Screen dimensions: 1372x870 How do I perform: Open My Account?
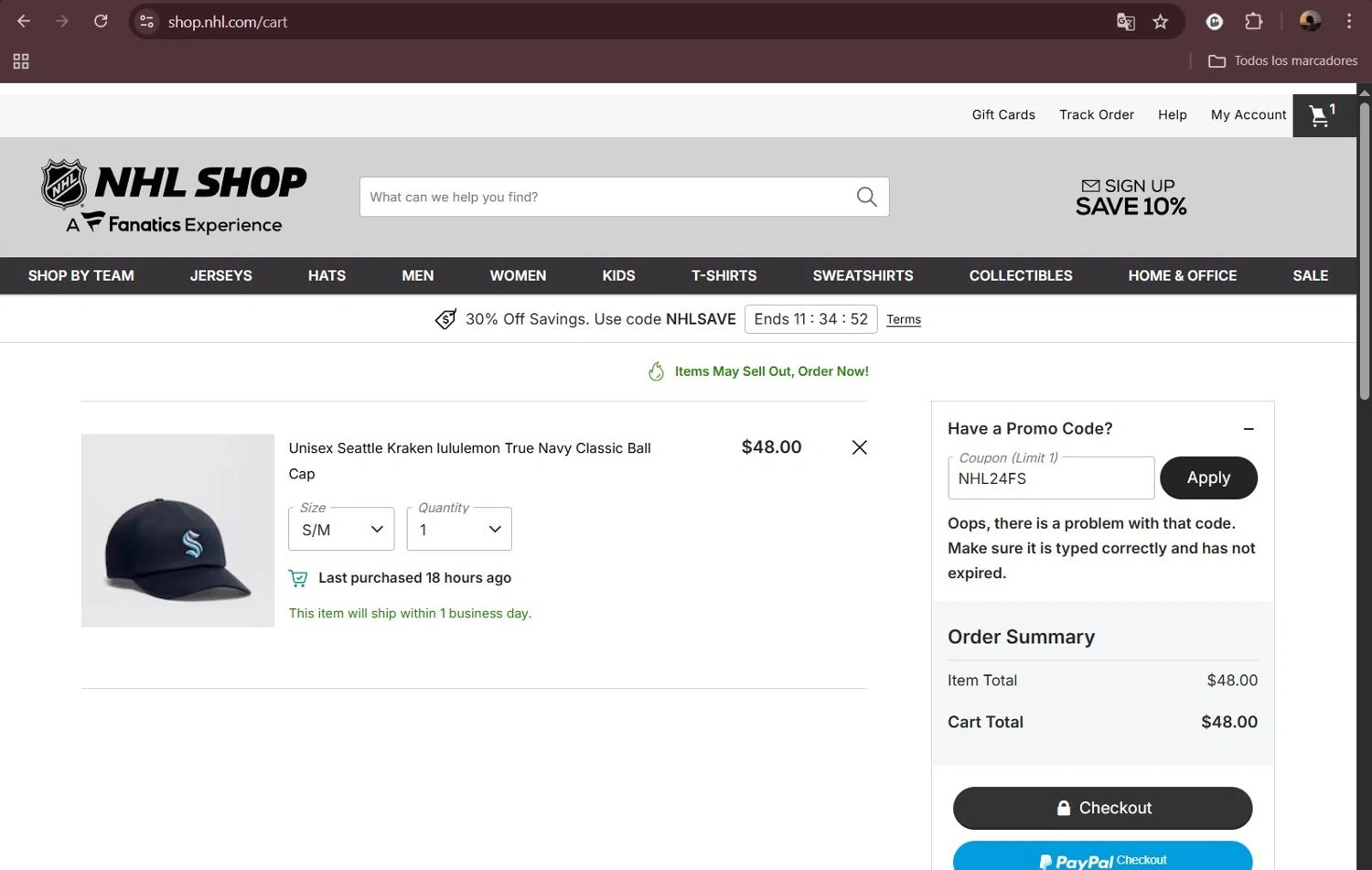(1248, 114)
